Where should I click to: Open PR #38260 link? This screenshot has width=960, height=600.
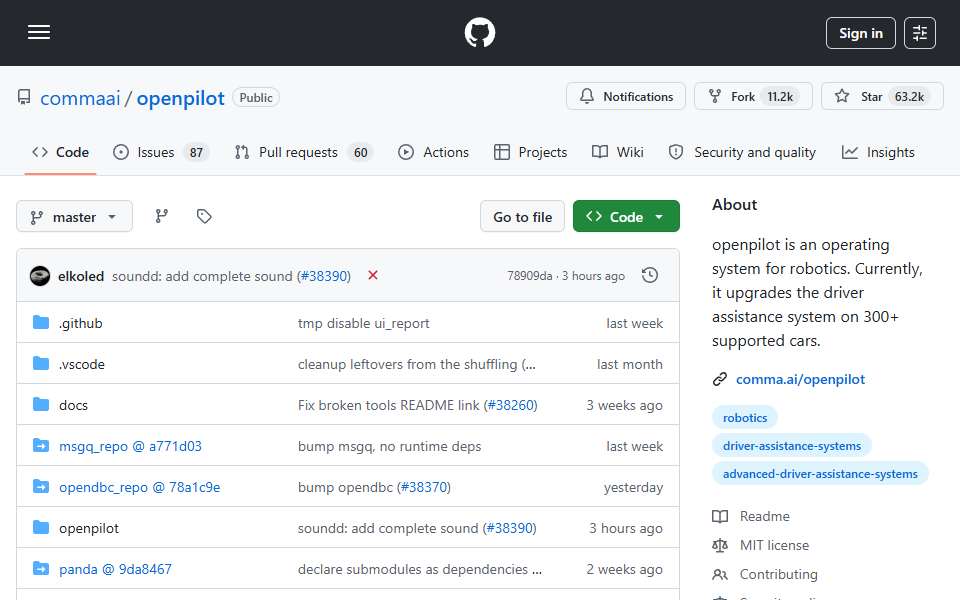coord(512,405)
